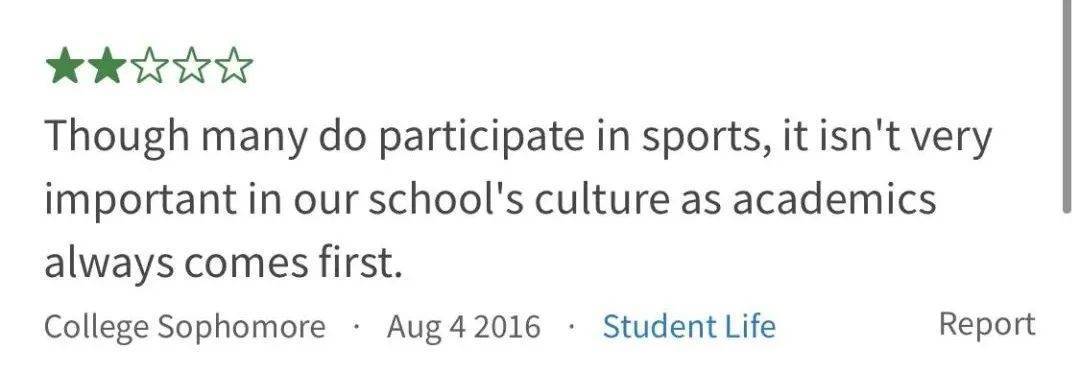
Task: Click the dot separator after College Sophomore
Action: coord(356,327)
